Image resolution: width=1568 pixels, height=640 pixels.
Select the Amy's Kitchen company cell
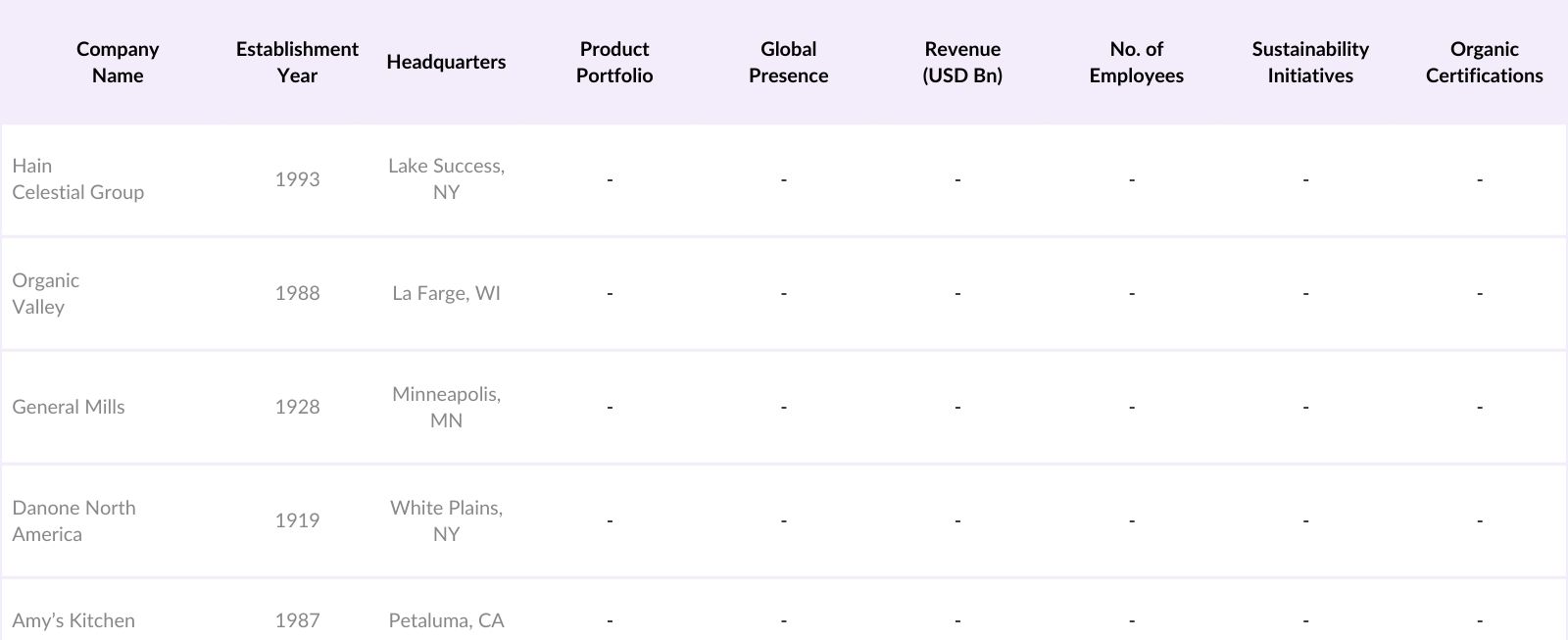click(x=73, y=620)
